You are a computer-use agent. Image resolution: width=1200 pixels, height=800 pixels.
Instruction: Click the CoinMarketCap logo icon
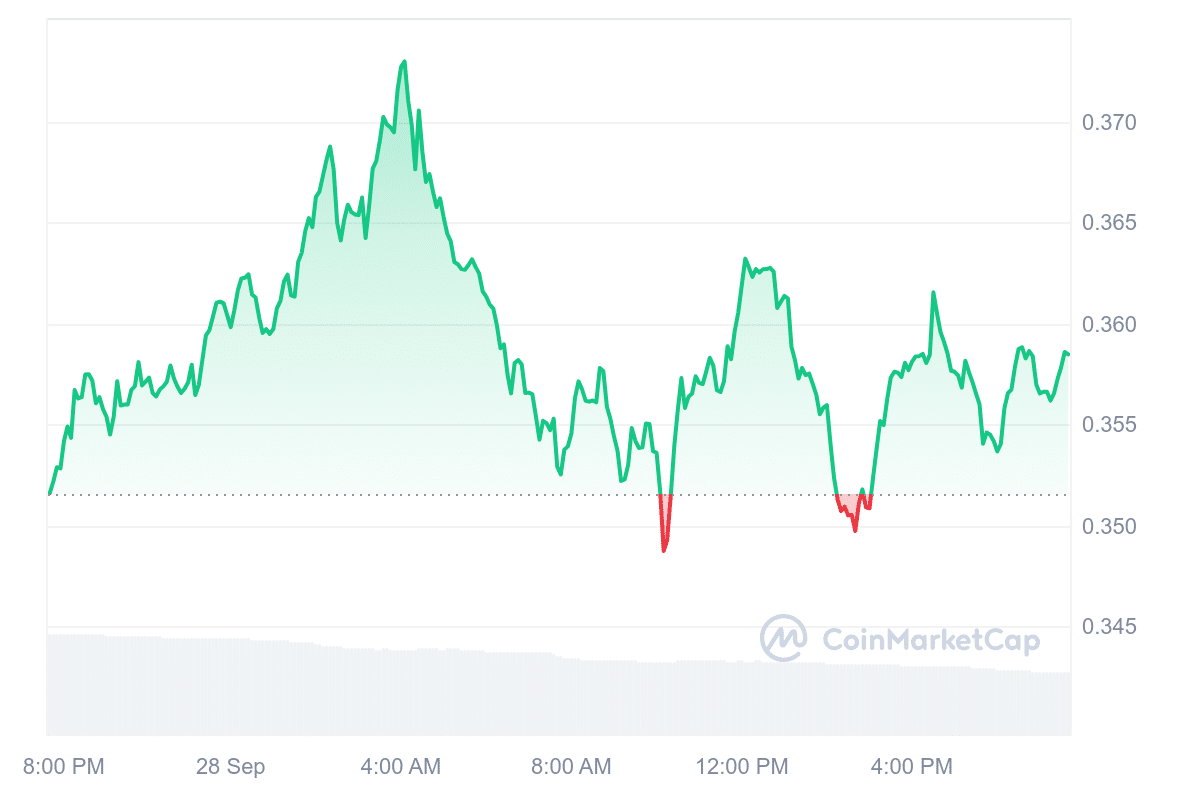[784, 638]
